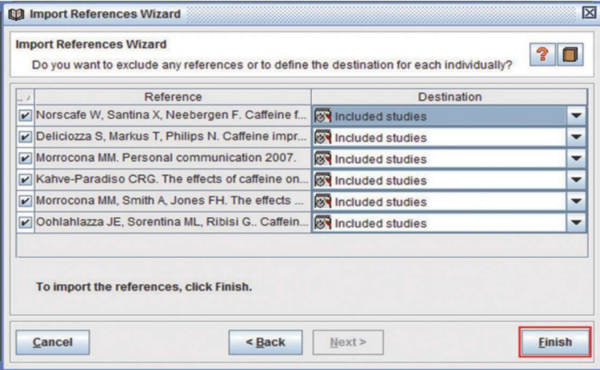Cancel the import wizard

point(52,342)
